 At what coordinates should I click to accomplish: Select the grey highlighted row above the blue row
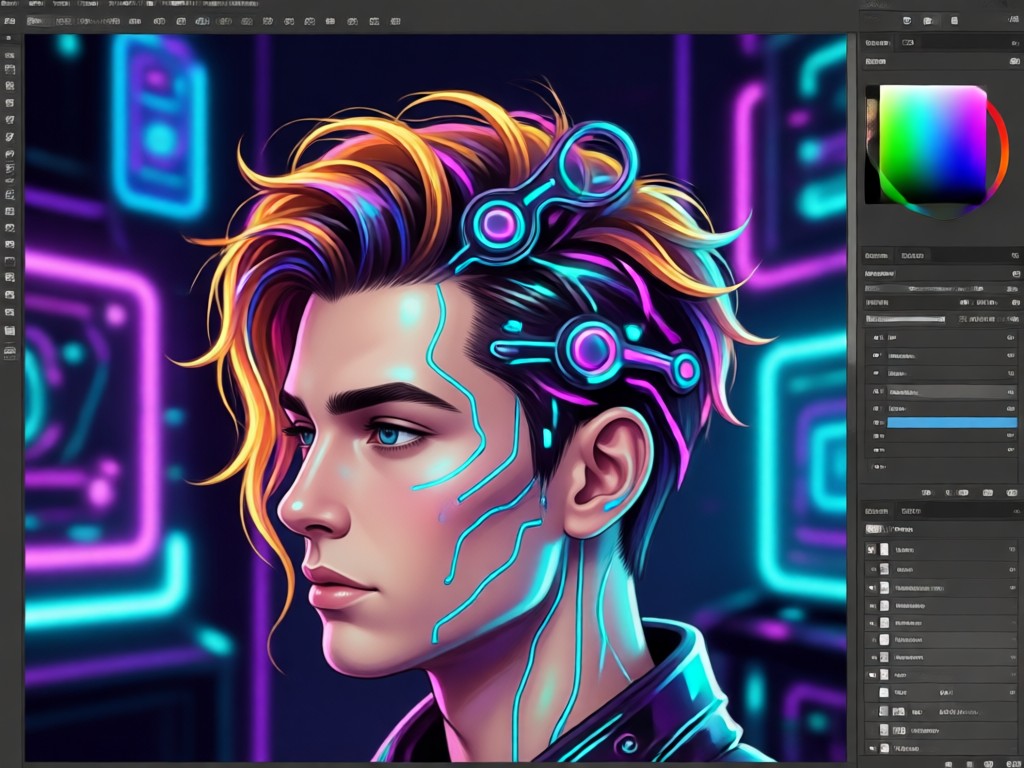952,392
